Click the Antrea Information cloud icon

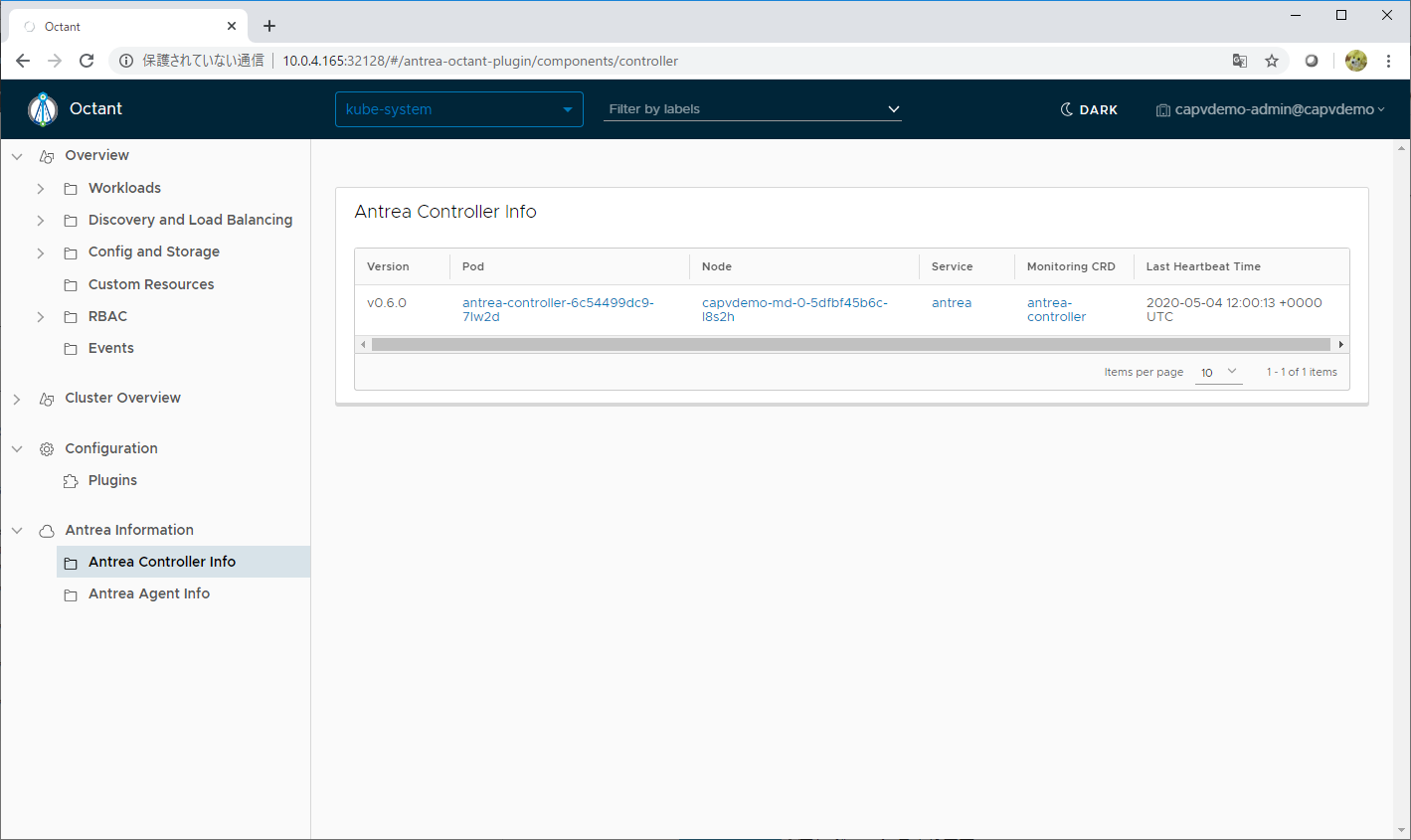coord(47,531)
